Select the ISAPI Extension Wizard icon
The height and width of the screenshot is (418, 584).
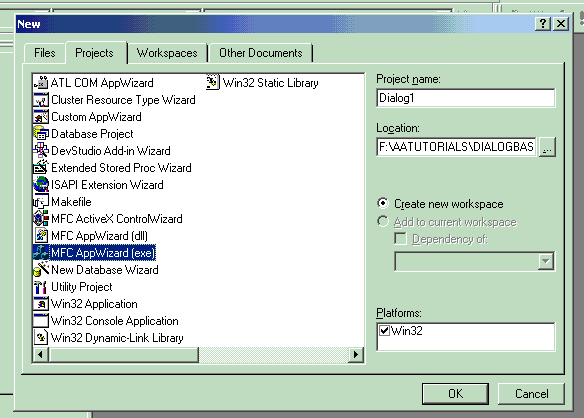coord(41,185)
